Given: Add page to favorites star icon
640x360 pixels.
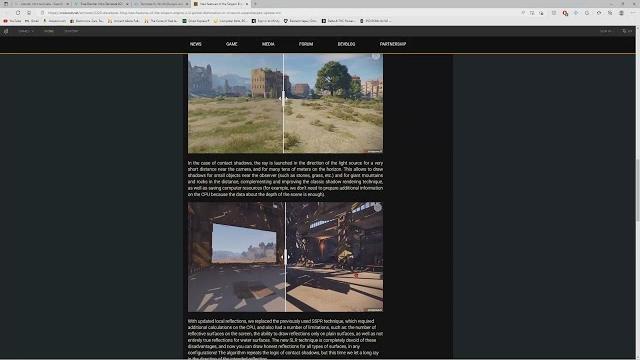Looking at the screenshot, I should click(541, 13).
